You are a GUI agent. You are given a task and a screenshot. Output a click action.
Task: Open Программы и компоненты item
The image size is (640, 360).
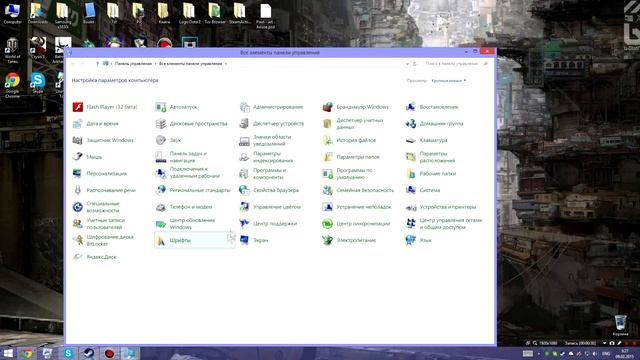263,174
